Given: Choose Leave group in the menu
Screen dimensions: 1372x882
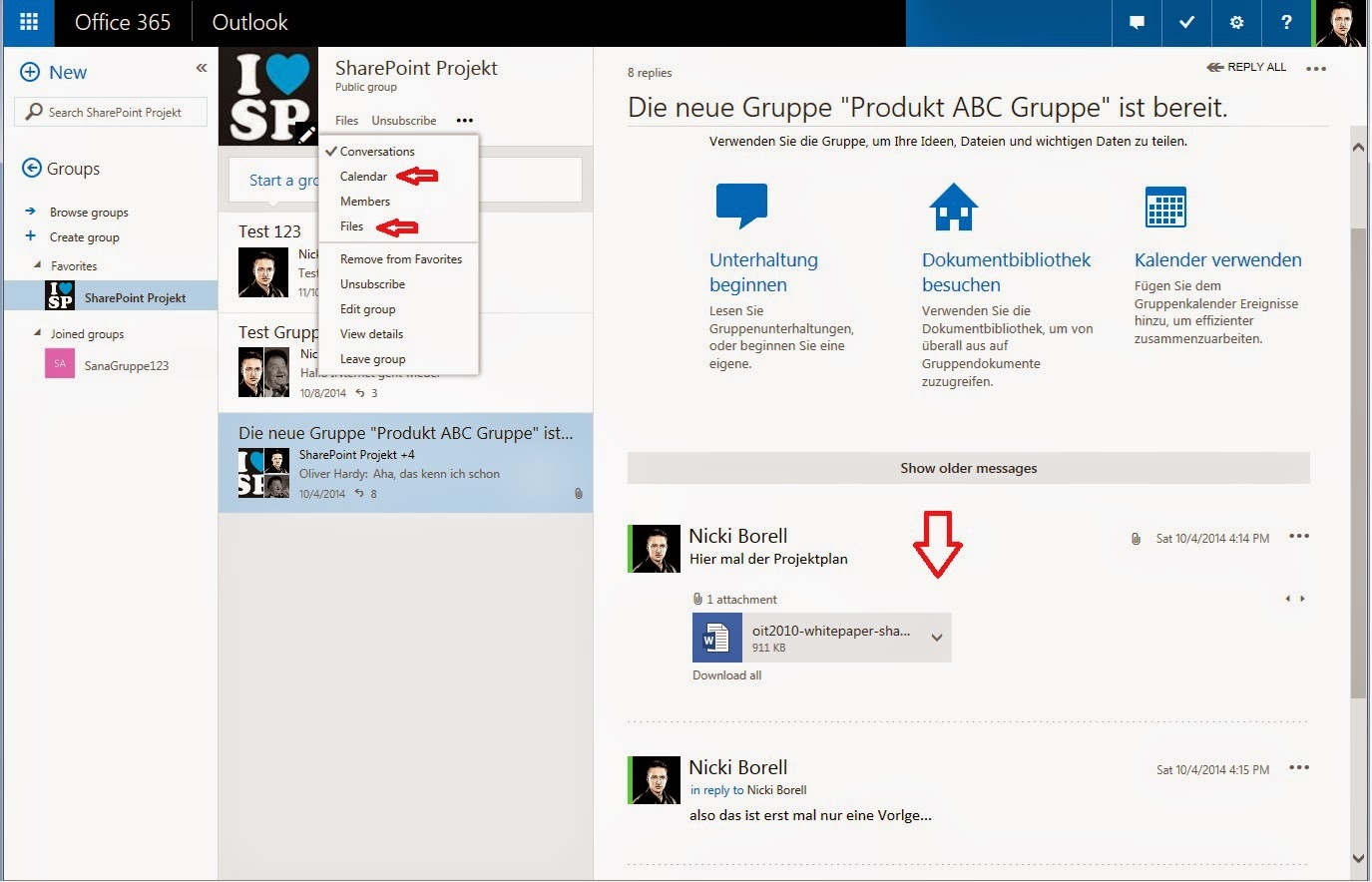Looking at the screenshot, I should (x=372, y=358).
